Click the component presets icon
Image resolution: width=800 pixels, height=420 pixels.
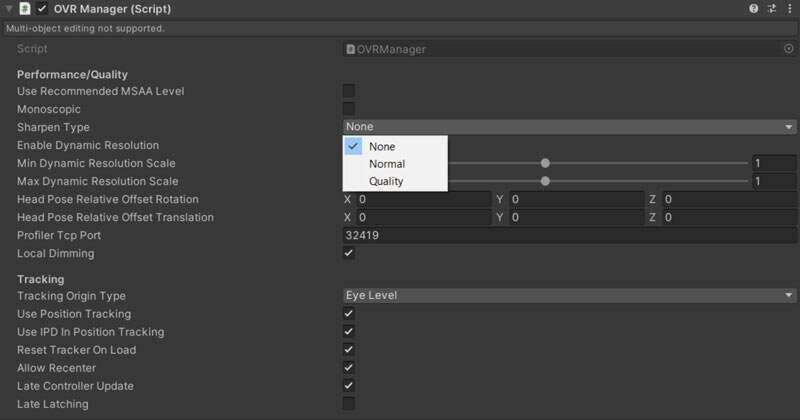point(771,9)
